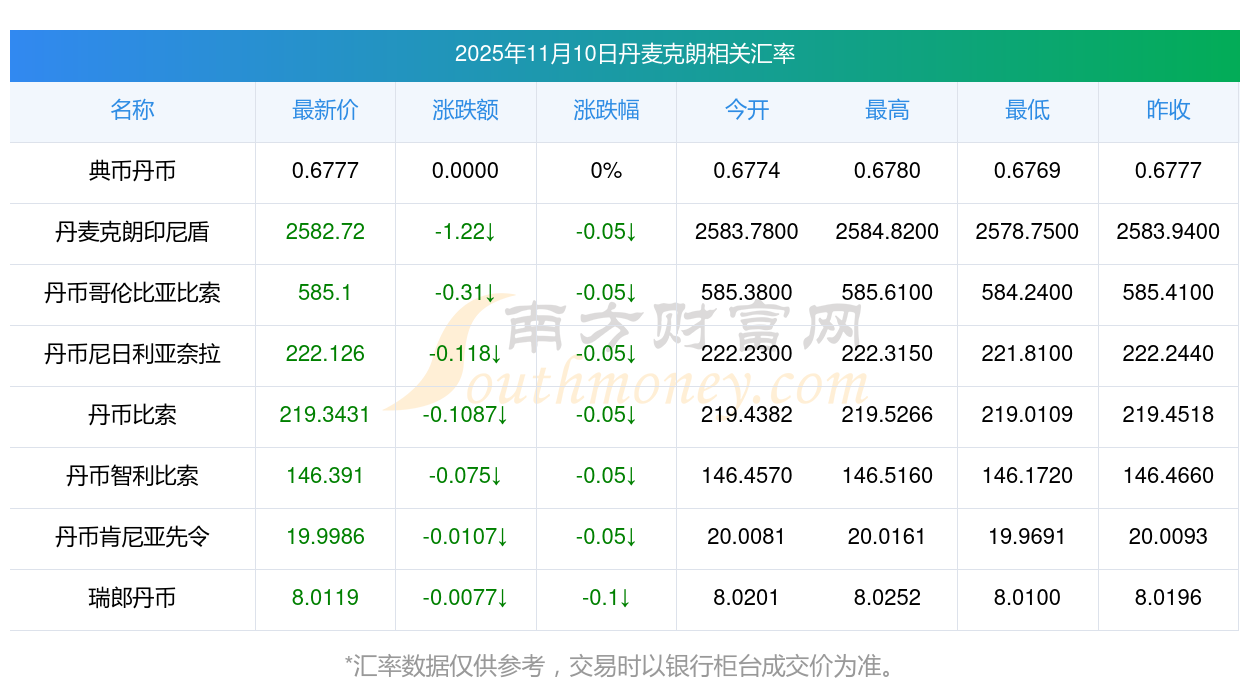This screenshot has height=697, width=1250.
Task: Click the 昨收 column header
Action: pos(1168,111)
